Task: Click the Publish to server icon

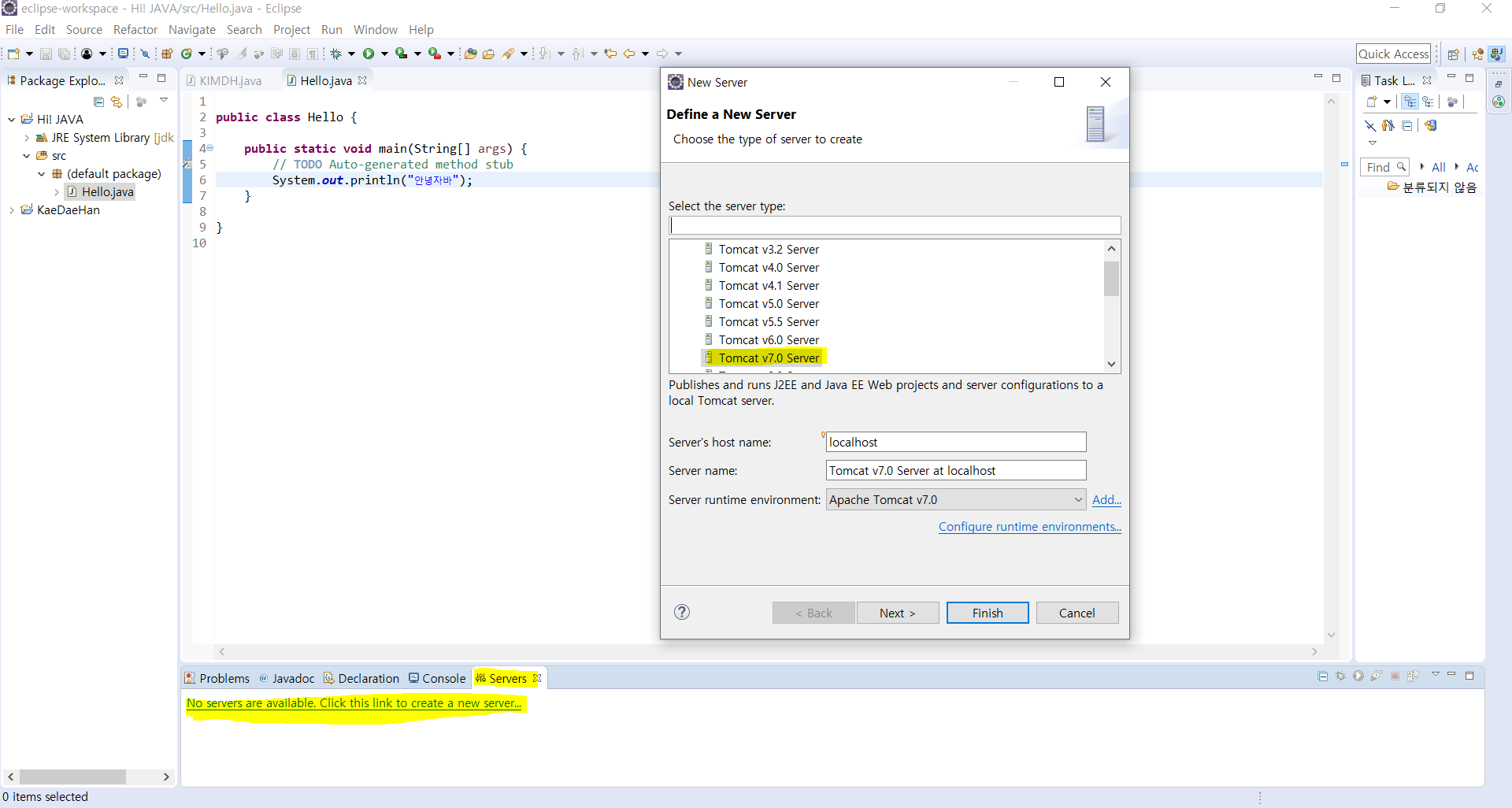Action: pos(1413,676)
